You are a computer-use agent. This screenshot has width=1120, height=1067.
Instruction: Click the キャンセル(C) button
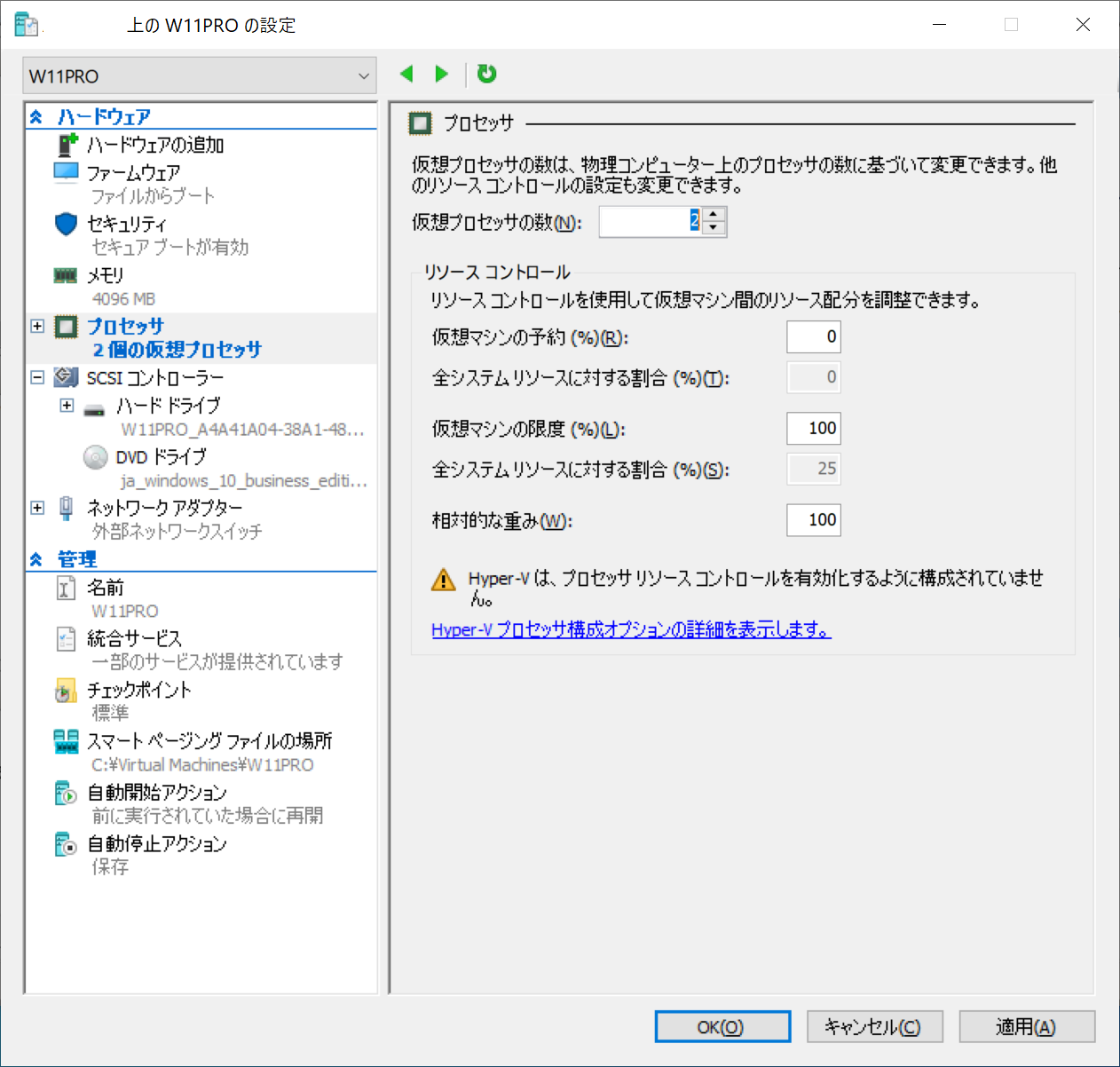pos(874,1027)
